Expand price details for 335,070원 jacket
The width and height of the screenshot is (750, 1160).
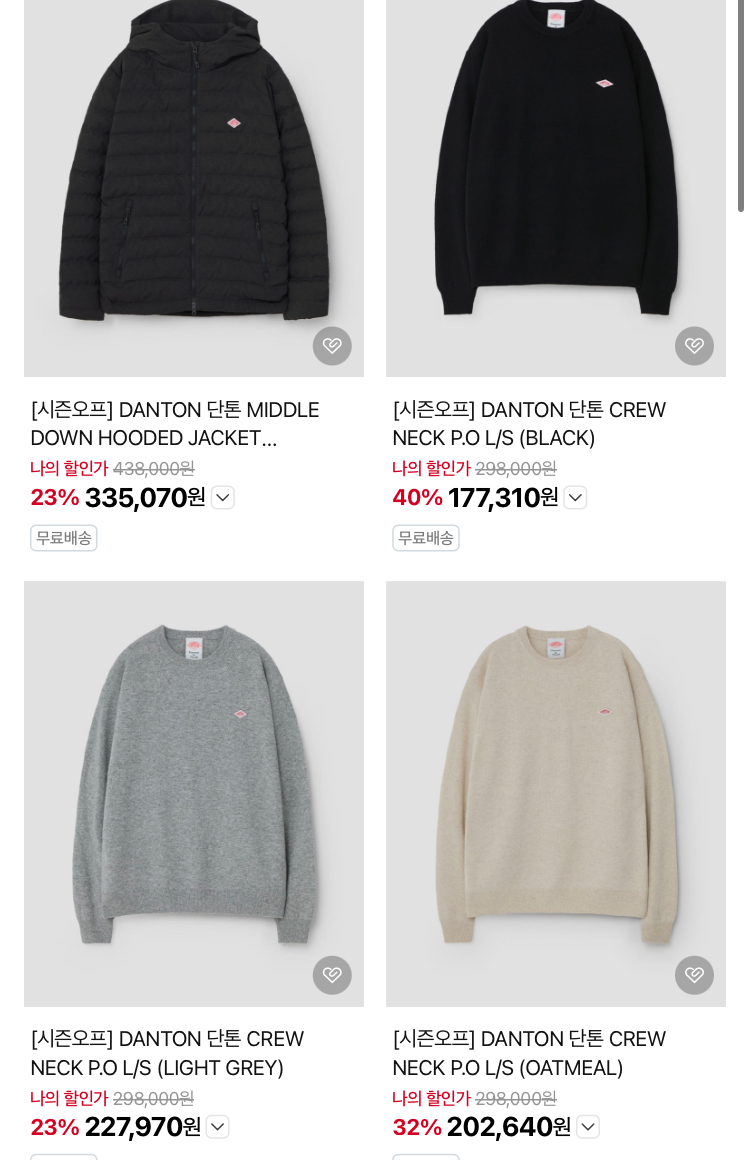223,498
